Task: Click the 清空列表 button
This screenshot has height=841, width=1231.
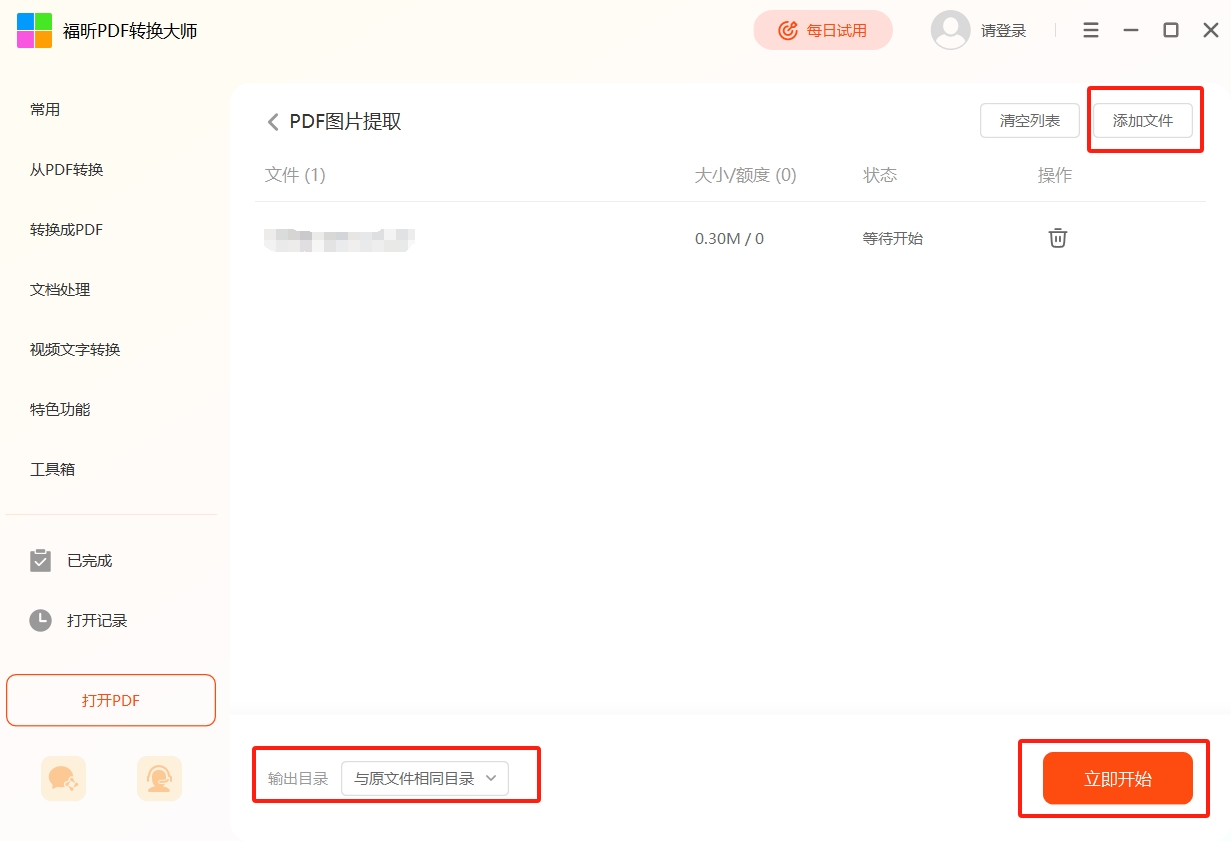Action: 1029,121
